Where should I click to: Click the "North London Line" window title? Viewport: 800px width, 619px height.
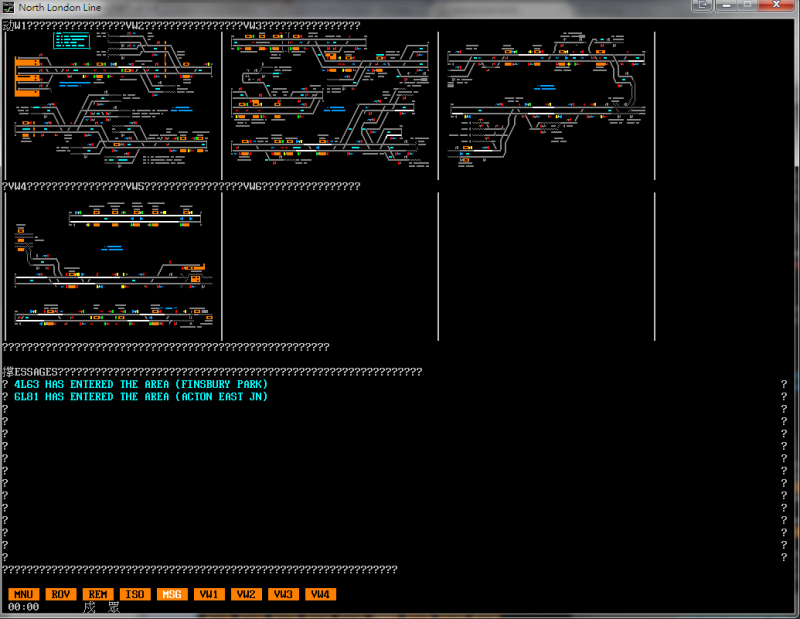click(x=60, y=7)
